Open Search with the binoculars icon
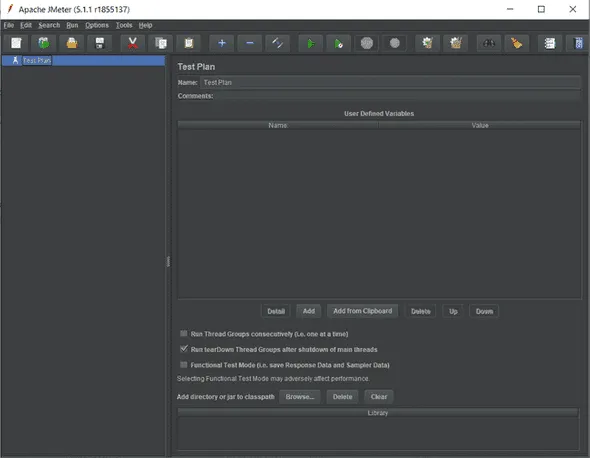 point(489,43)
